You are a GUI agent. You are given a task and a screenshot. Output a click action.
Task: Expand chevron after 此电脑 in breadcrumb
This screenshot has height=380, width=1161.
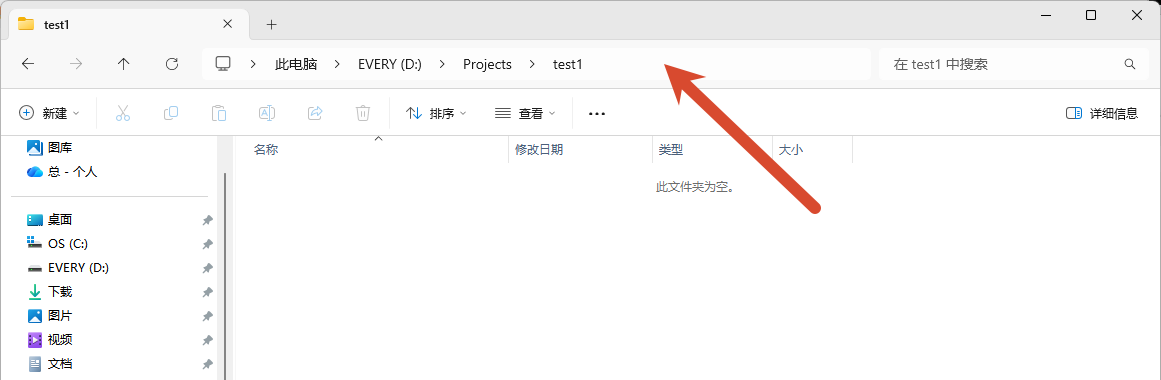click(338, 64)
